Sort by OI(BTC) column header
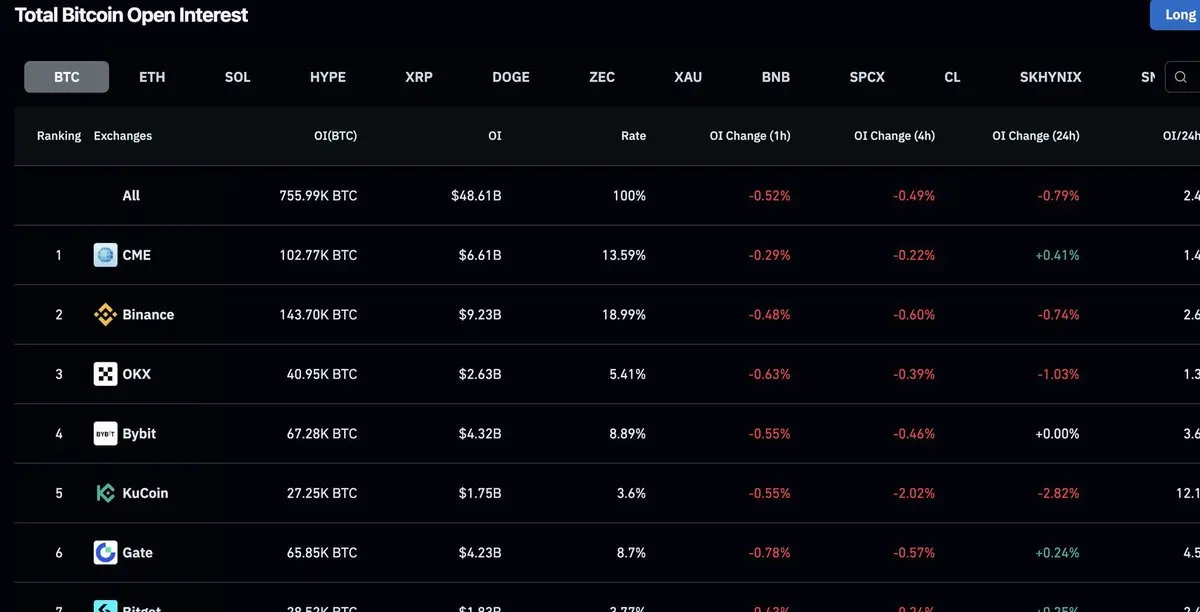The width and height of the screenshot is (1200, 612). point(335,136)
